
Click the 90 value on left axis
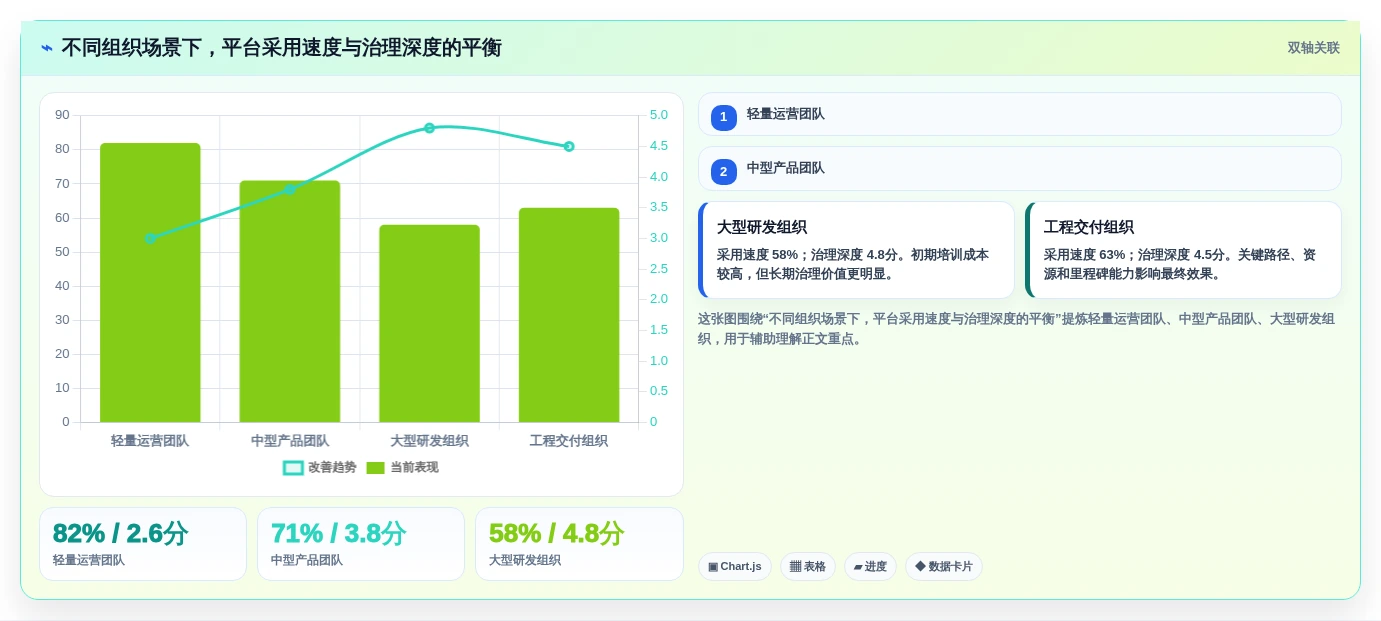pos(62,115)
